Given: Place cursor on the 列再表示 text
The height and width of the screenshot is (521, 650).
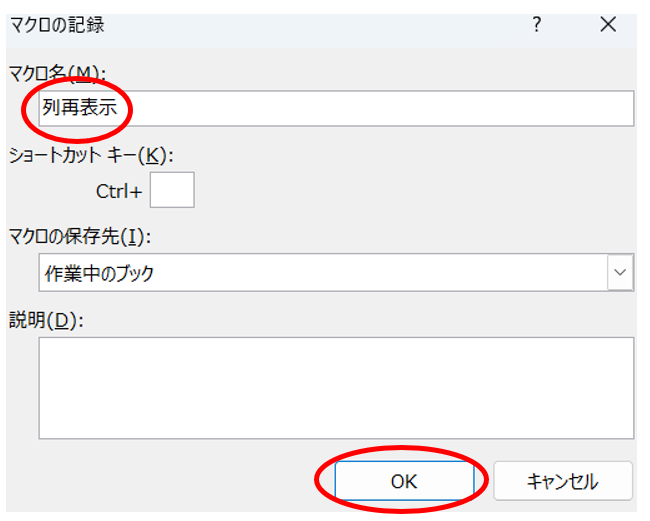Looking at the screenshot, I should pyautogui.click(x=80, y=108).
